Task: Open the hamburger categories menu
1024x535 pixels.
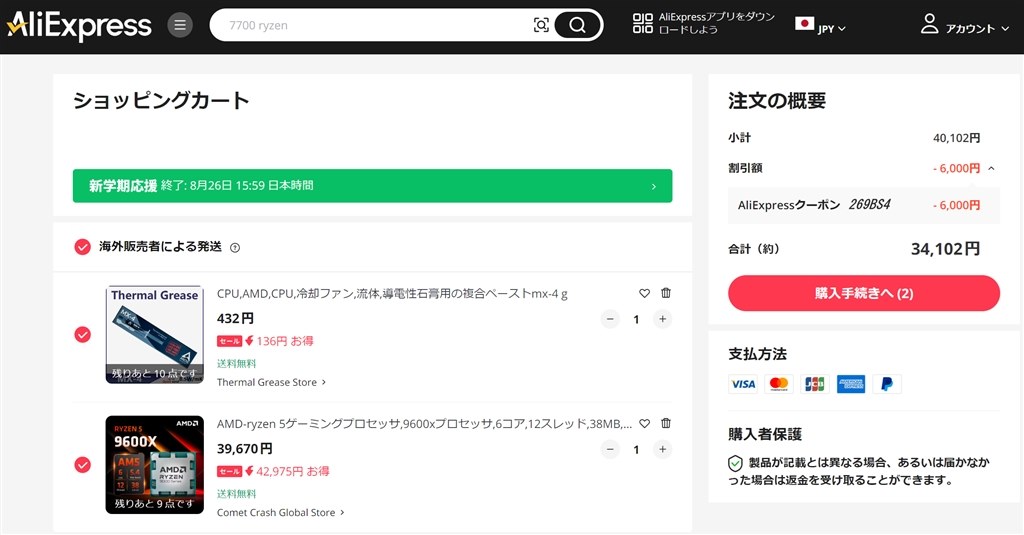Action: pos(180,25)
